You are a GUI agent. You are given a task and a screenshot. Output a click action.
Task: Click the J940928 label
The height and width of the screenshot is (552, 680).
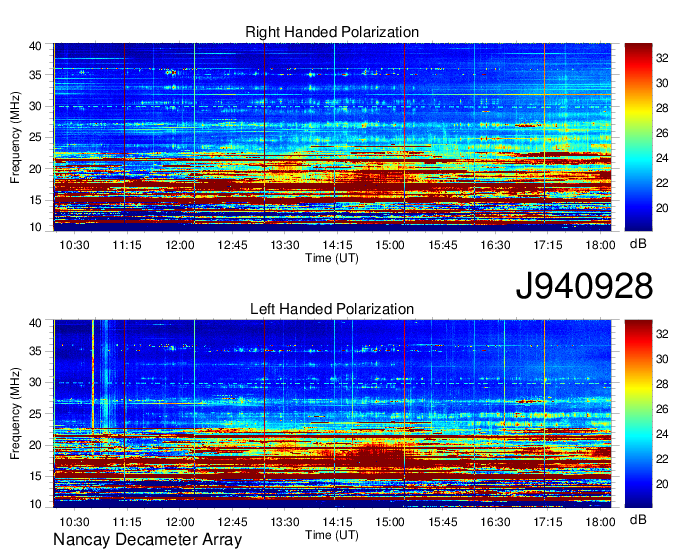pyautogui.click(x=584, y=286)
